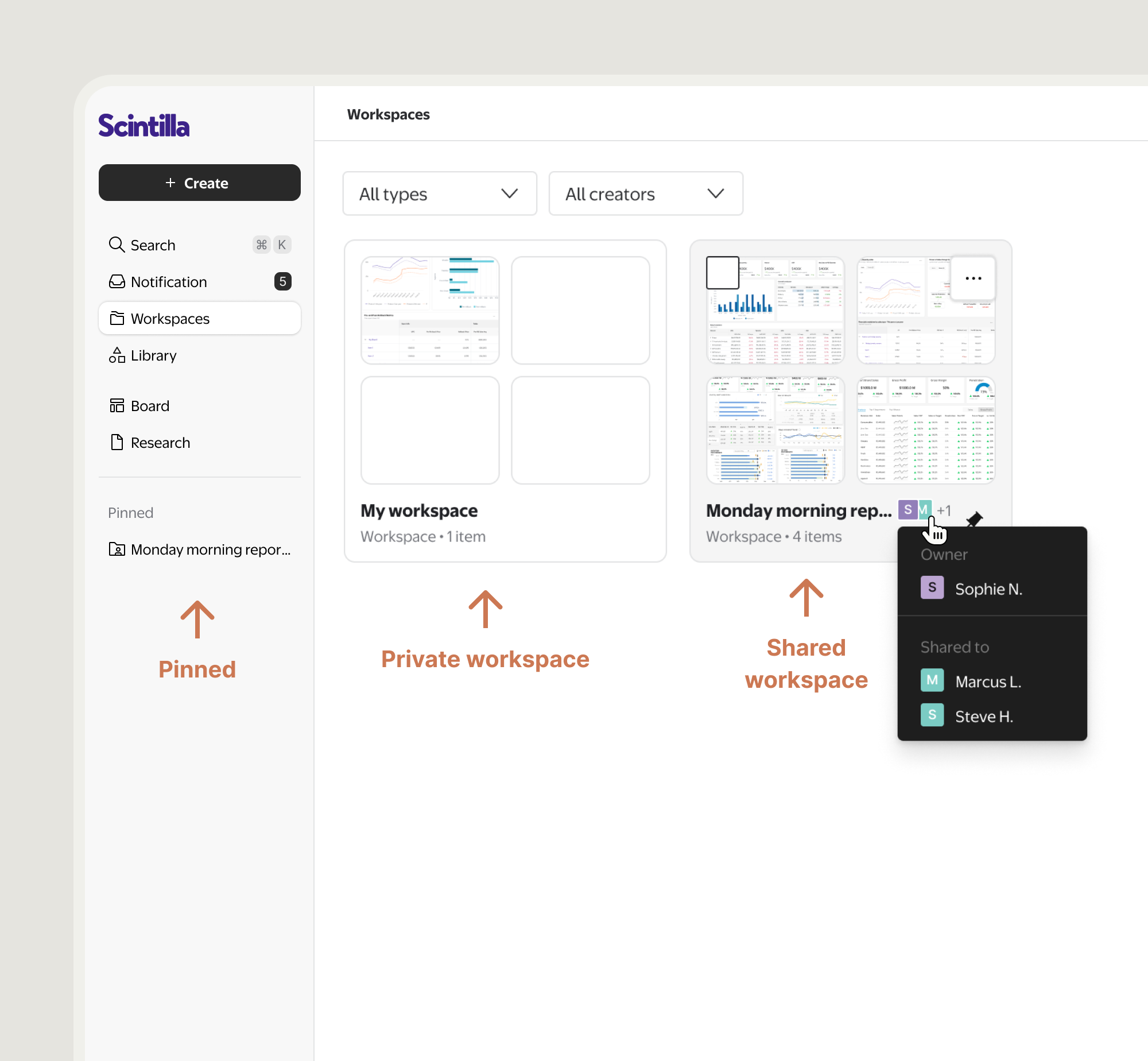Open the All types dropdown
1148x1061 pixels.
click(440, 193)
